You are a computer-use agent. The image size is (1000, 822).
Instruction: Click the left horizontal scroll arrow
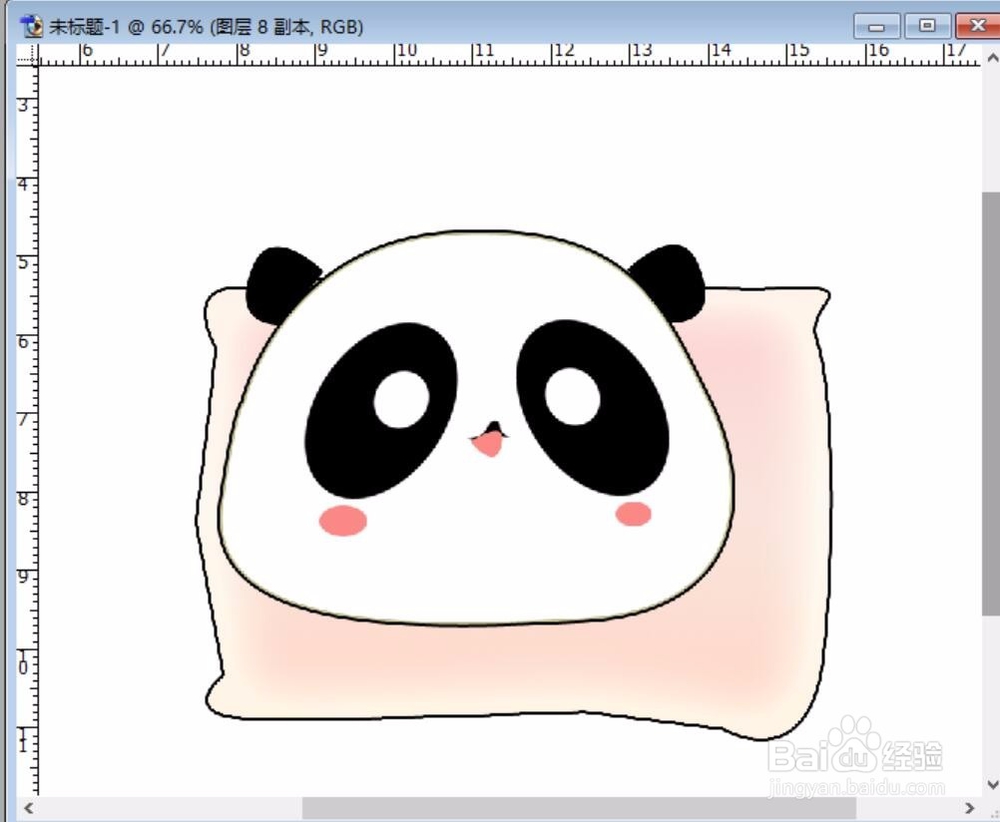pos(28,807)
